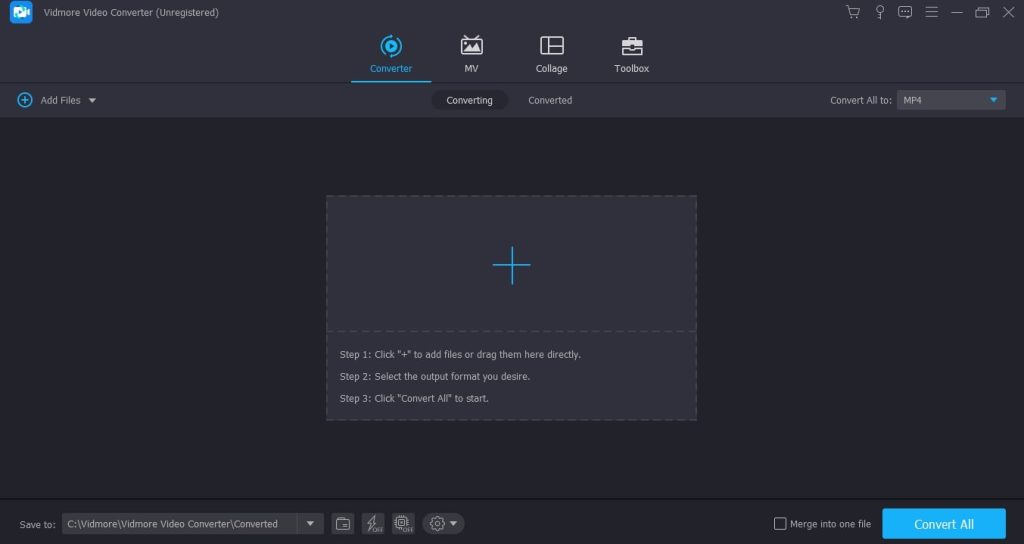Image resolution: width=1024 pixels, height=544 pixels.
Task: Click the Add Files button
Action: coord(49,100)
